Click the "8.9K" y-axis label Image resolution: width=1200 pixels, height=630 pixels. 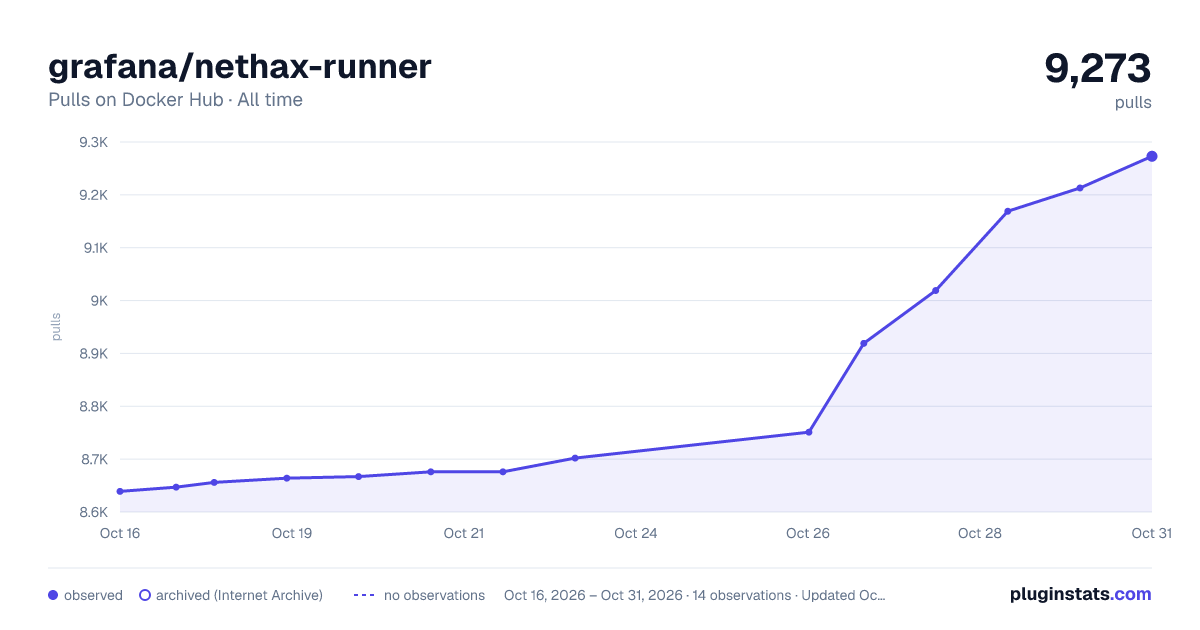93,354
